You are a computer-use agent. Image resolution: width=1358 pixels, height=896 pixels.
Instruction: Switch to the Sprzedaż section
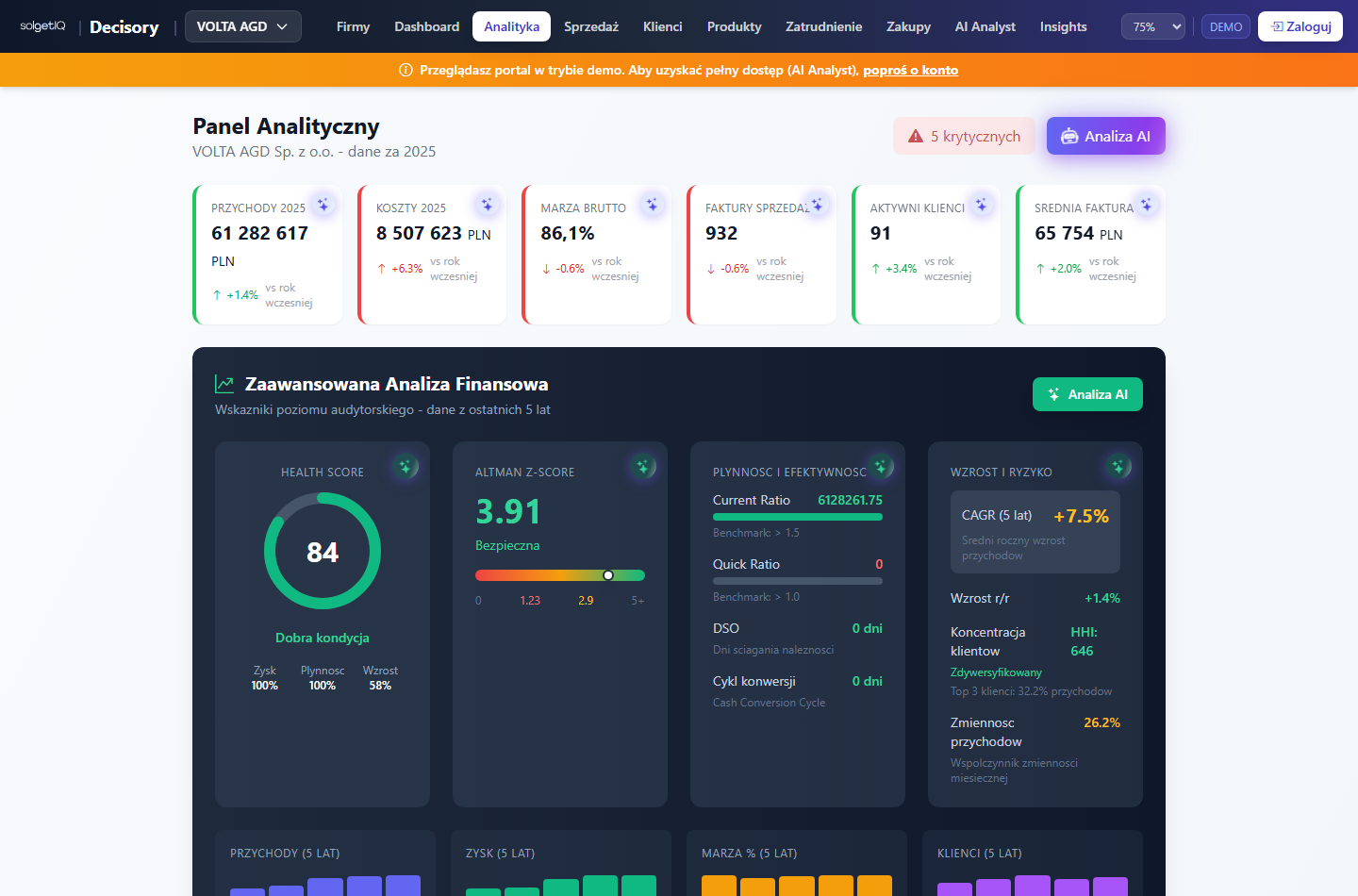coord(591,26)
